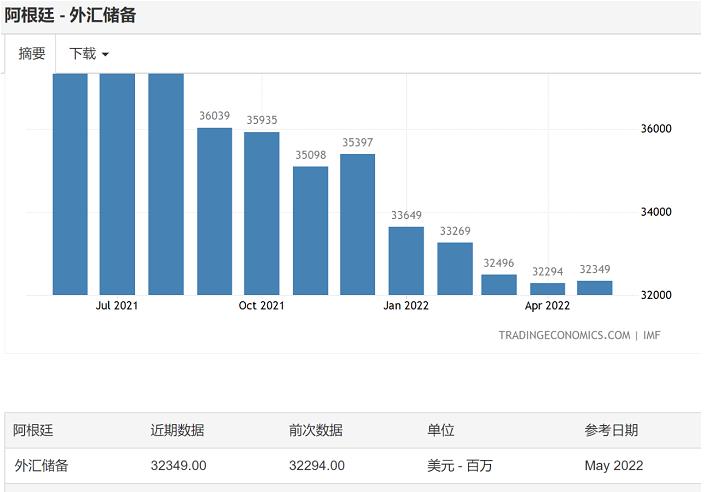
Task: Click the 32000 y-axis value
Action: point(656,295)
